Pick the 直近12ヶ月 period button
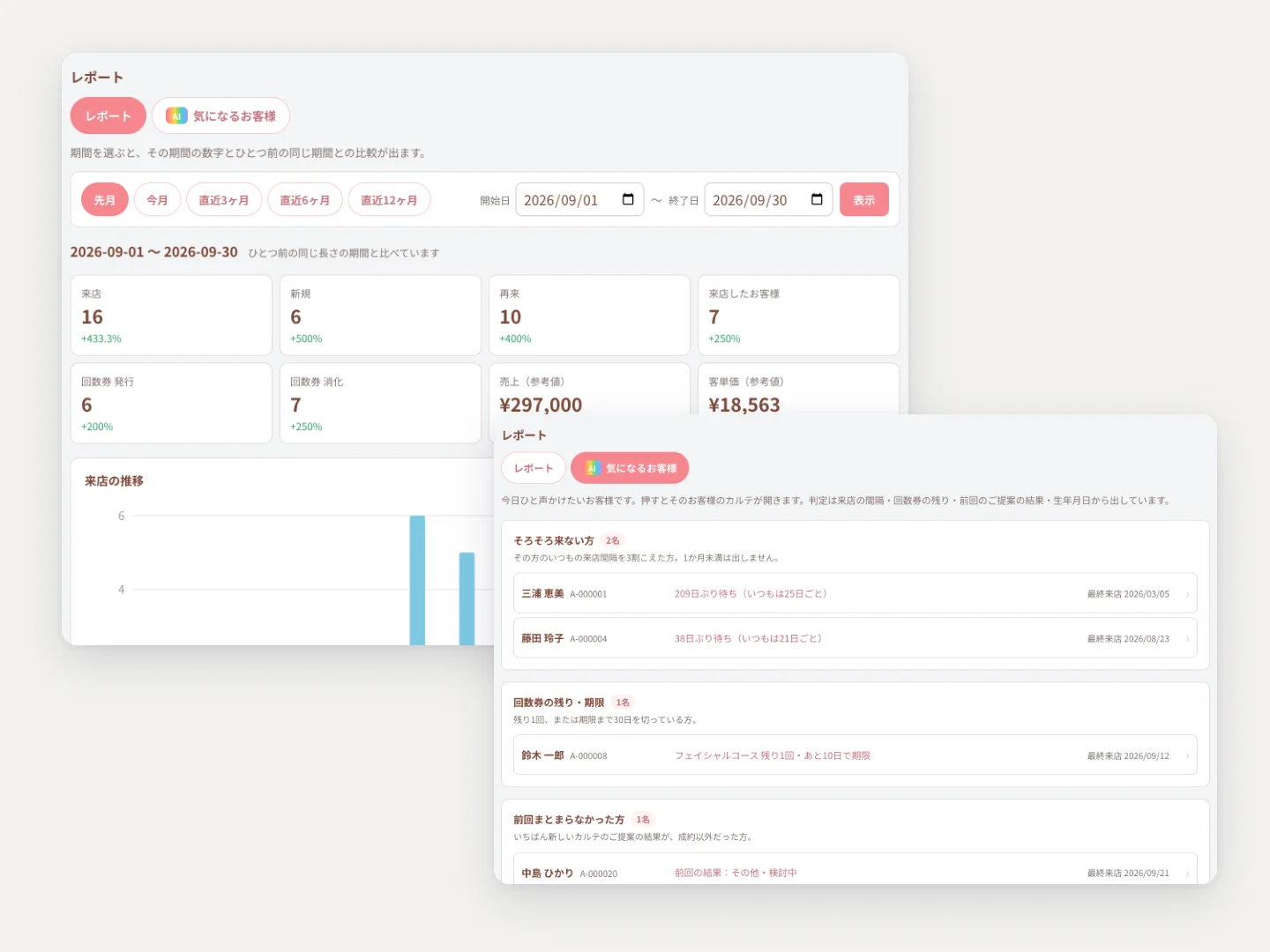The width and height of the screenshot is (1270, 952). (x=389, y=200)
